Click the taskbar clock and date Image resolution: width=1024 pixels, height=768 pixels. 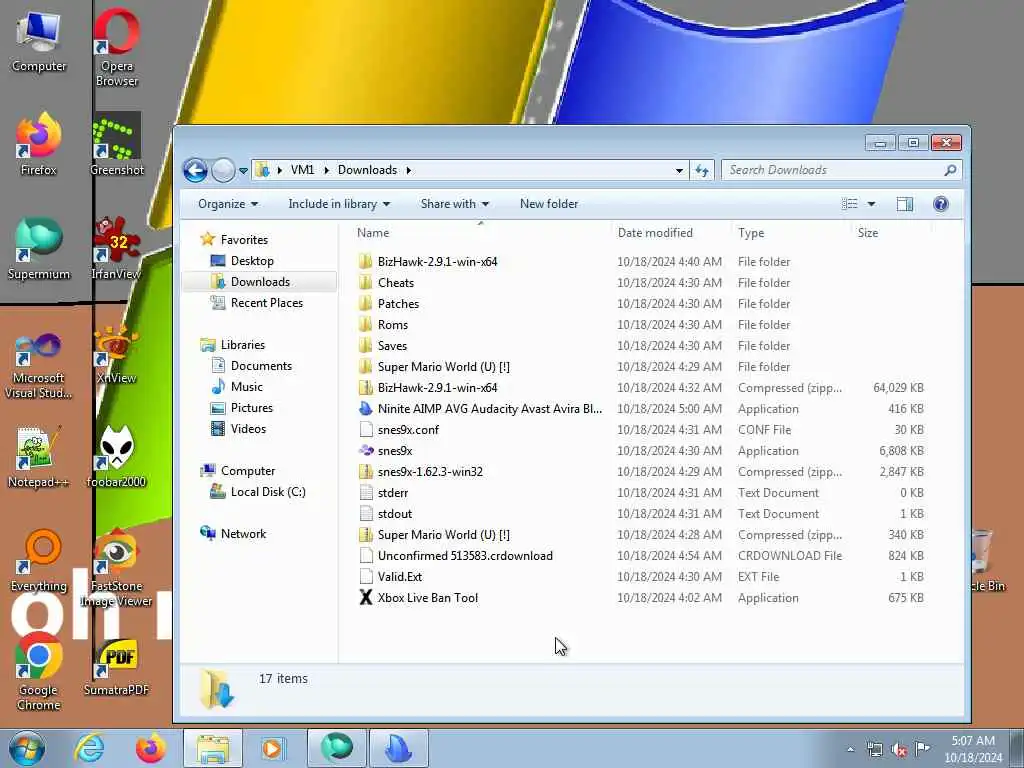tap(973, 750)
